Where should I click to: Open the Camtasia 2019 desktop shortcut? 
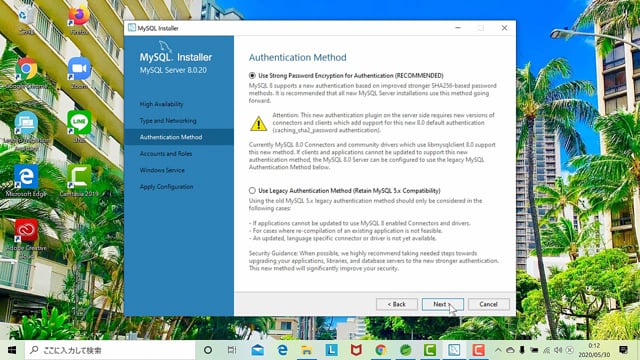[79, 180]
